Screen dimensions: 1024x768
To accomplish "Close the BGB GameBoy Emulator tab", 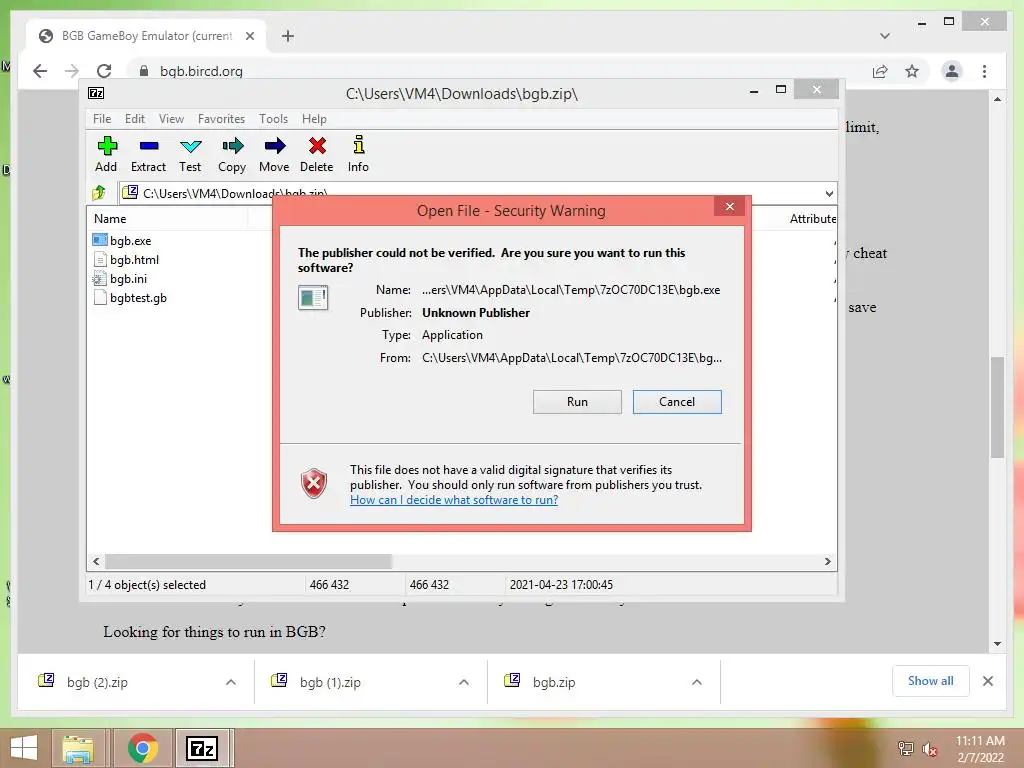I will pyautogui.click(x=250, y=36).
